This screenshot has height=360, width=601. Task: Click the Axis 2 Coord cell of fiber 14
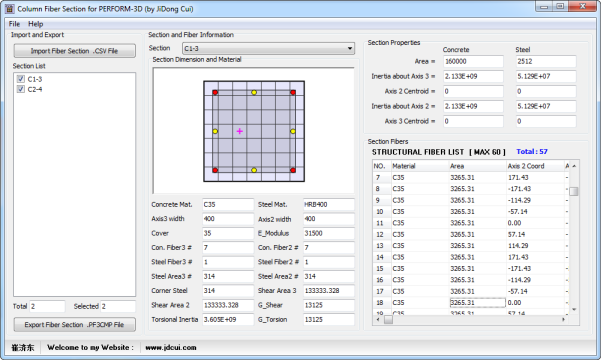[535, 257]
